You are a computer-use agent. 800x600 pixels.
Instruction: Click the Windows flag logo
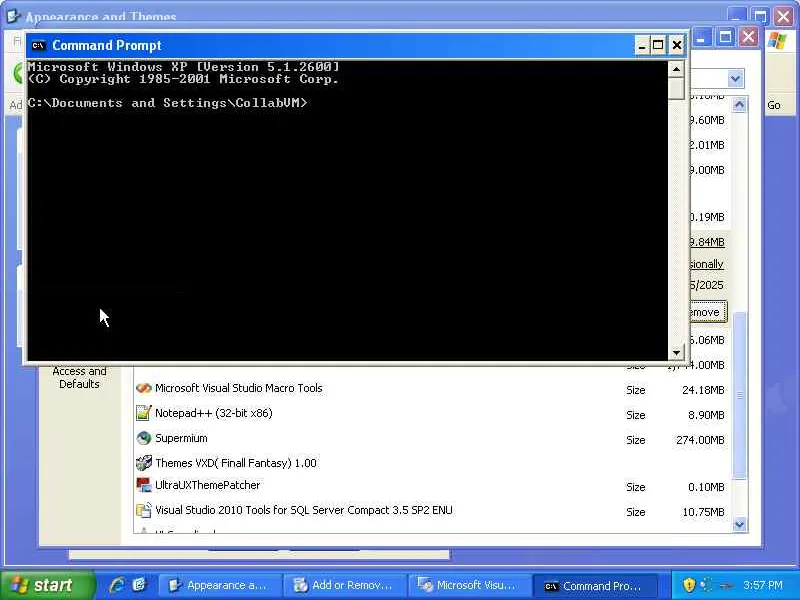778,41
